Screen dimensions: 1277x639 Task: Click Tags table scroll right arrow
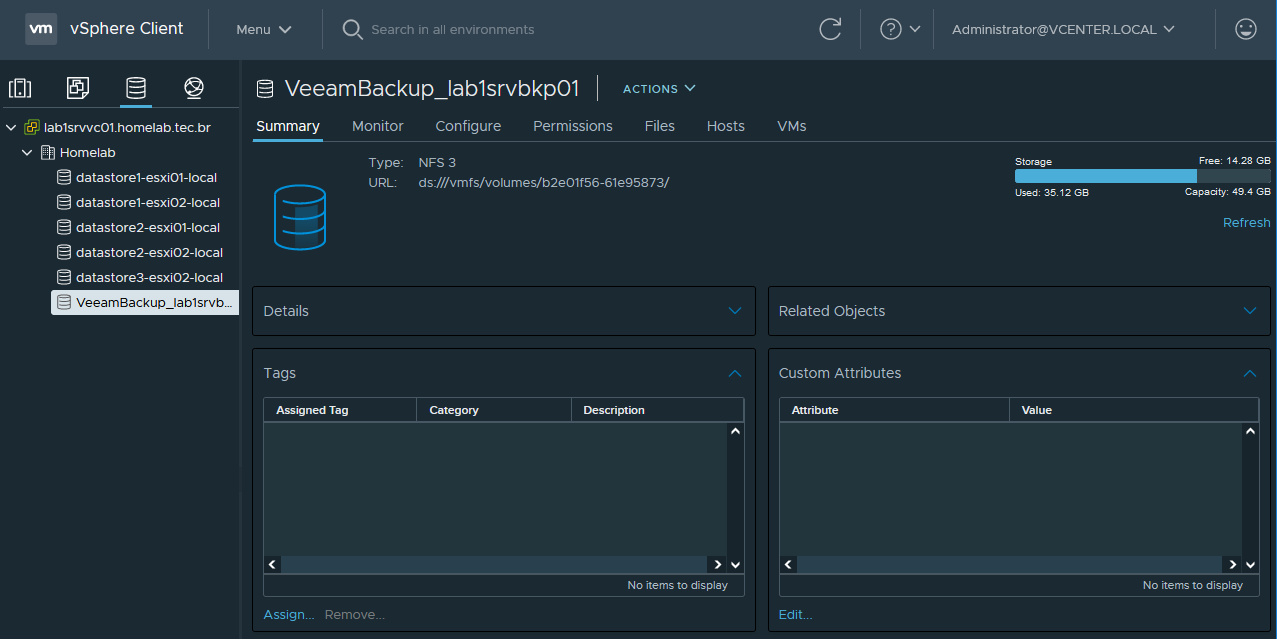click(717, 565)
